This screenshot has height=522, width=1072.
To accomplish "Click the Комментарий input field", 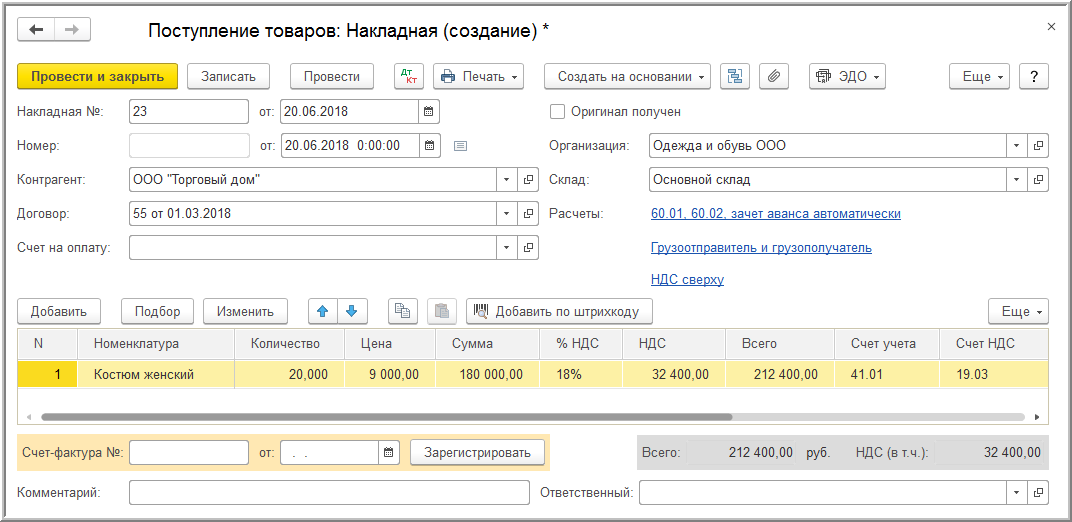I will tap(329, 492).
